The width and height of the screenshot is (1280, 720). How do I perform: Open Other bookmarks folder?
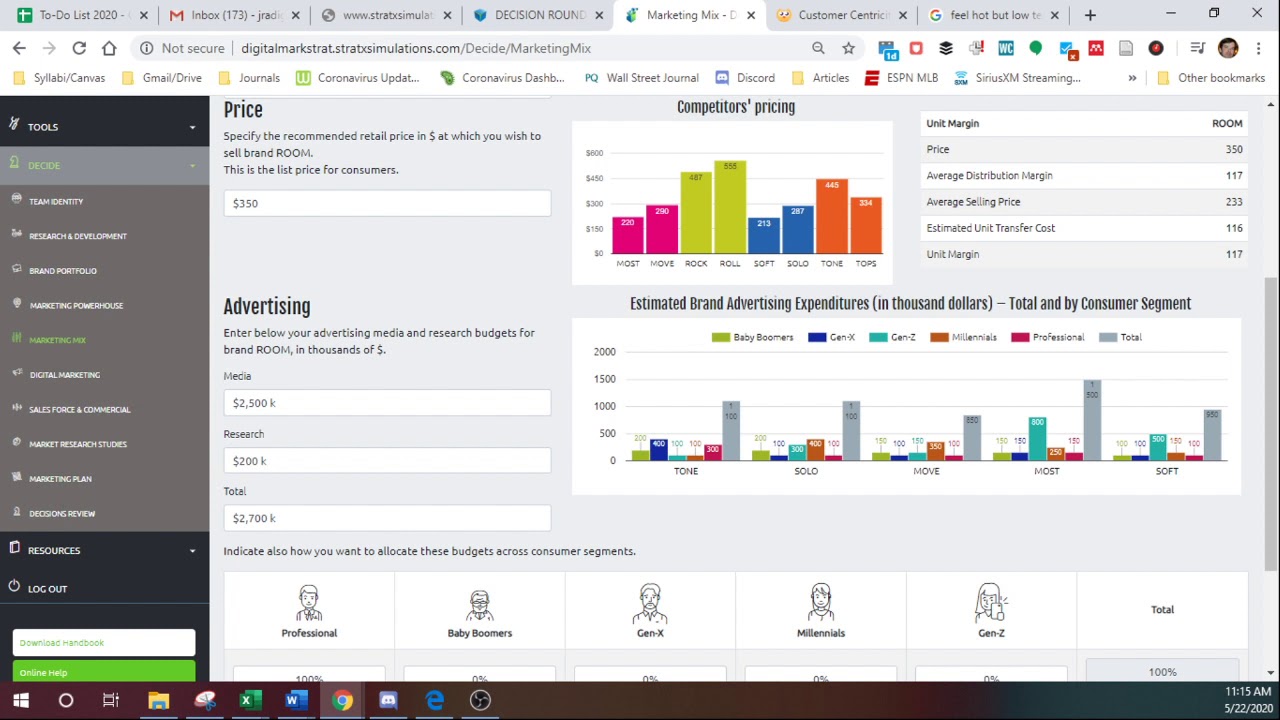point(1210,78)
